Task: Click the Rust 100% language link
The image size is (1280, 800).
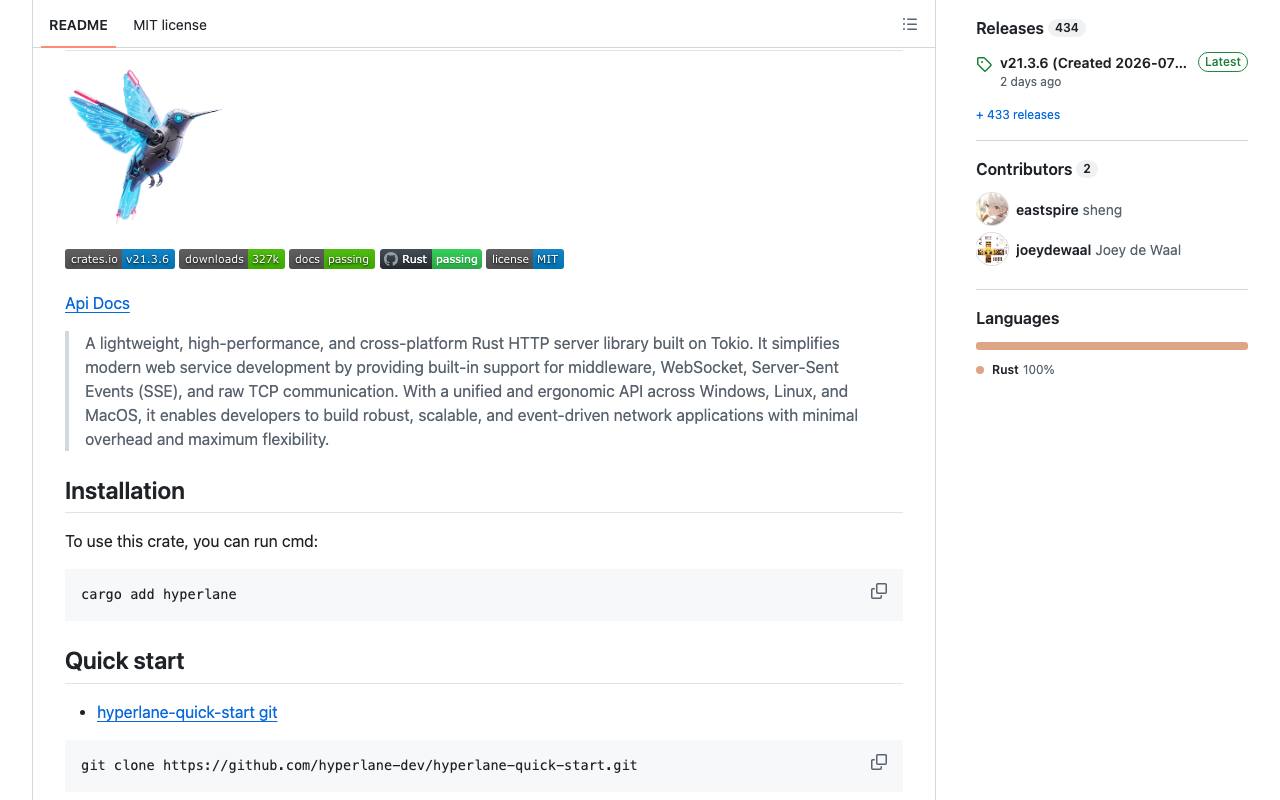Action: (x=1015, y=370)
